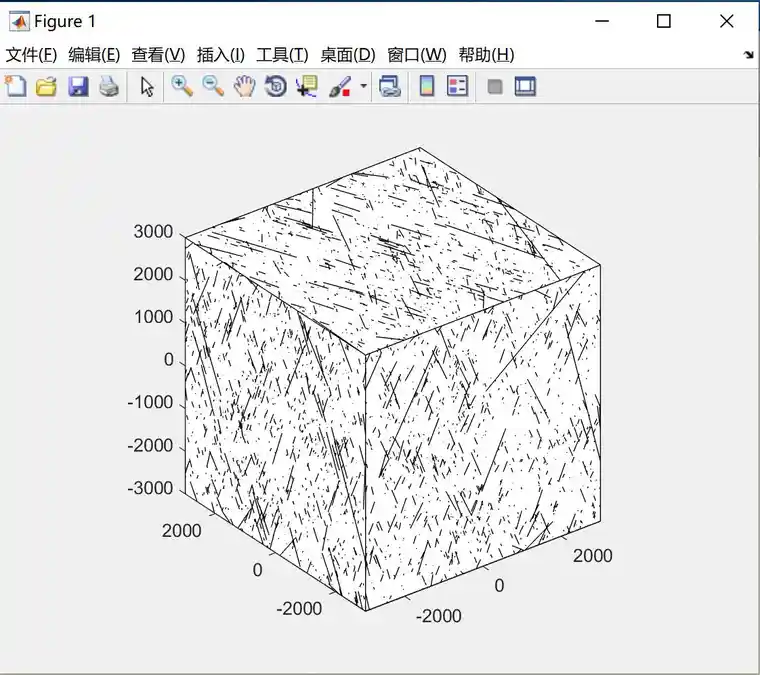Maximize the Figure 1 window

coord(664,21)
